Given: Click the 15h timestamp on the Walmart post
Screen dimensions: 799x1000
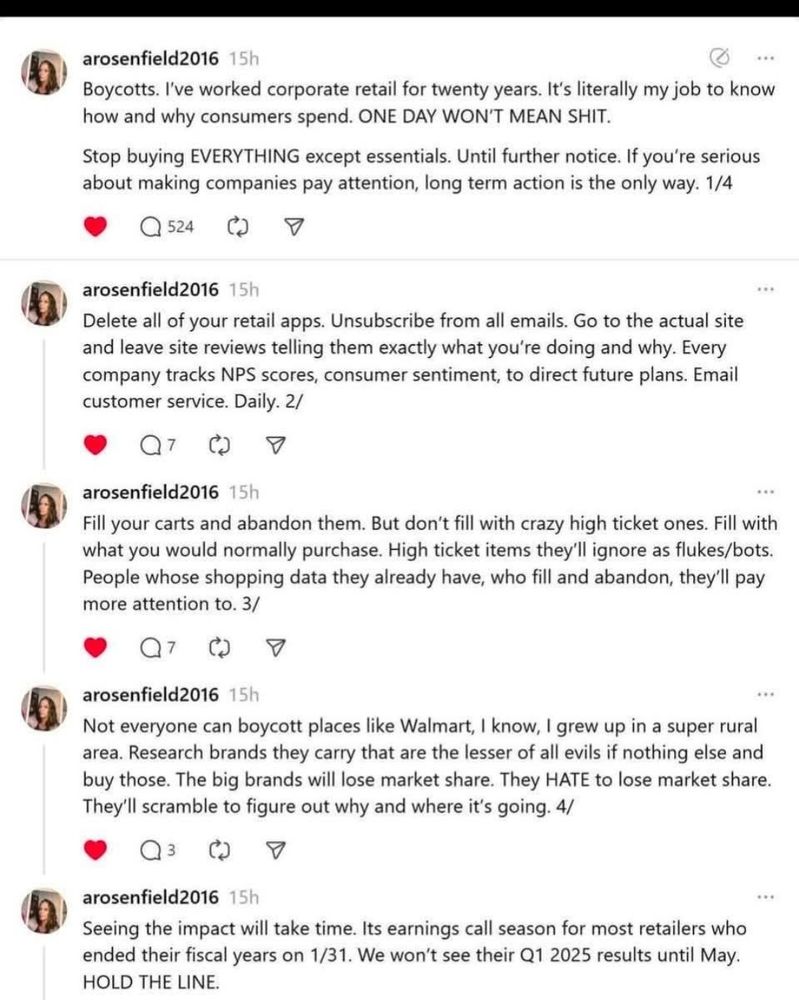Looking at the screenshot, I should 244,695.
